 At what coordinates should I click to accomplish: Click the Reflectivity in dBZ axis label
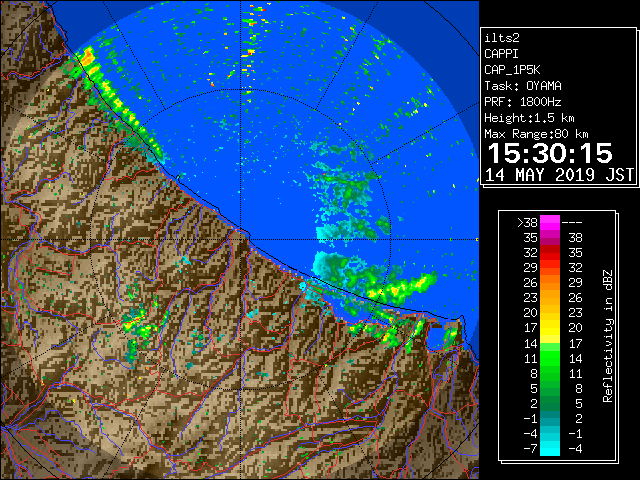[x=608, y=336]
